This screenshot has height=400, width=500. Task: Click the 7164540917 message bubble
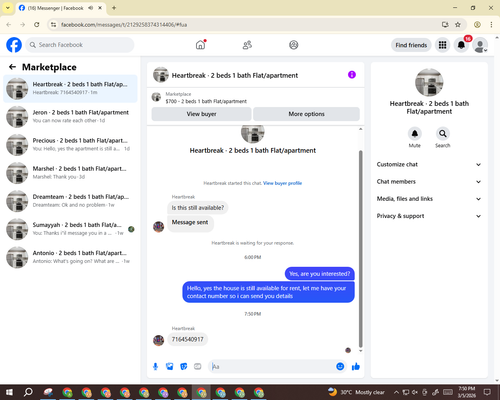[x=187, y=339]
